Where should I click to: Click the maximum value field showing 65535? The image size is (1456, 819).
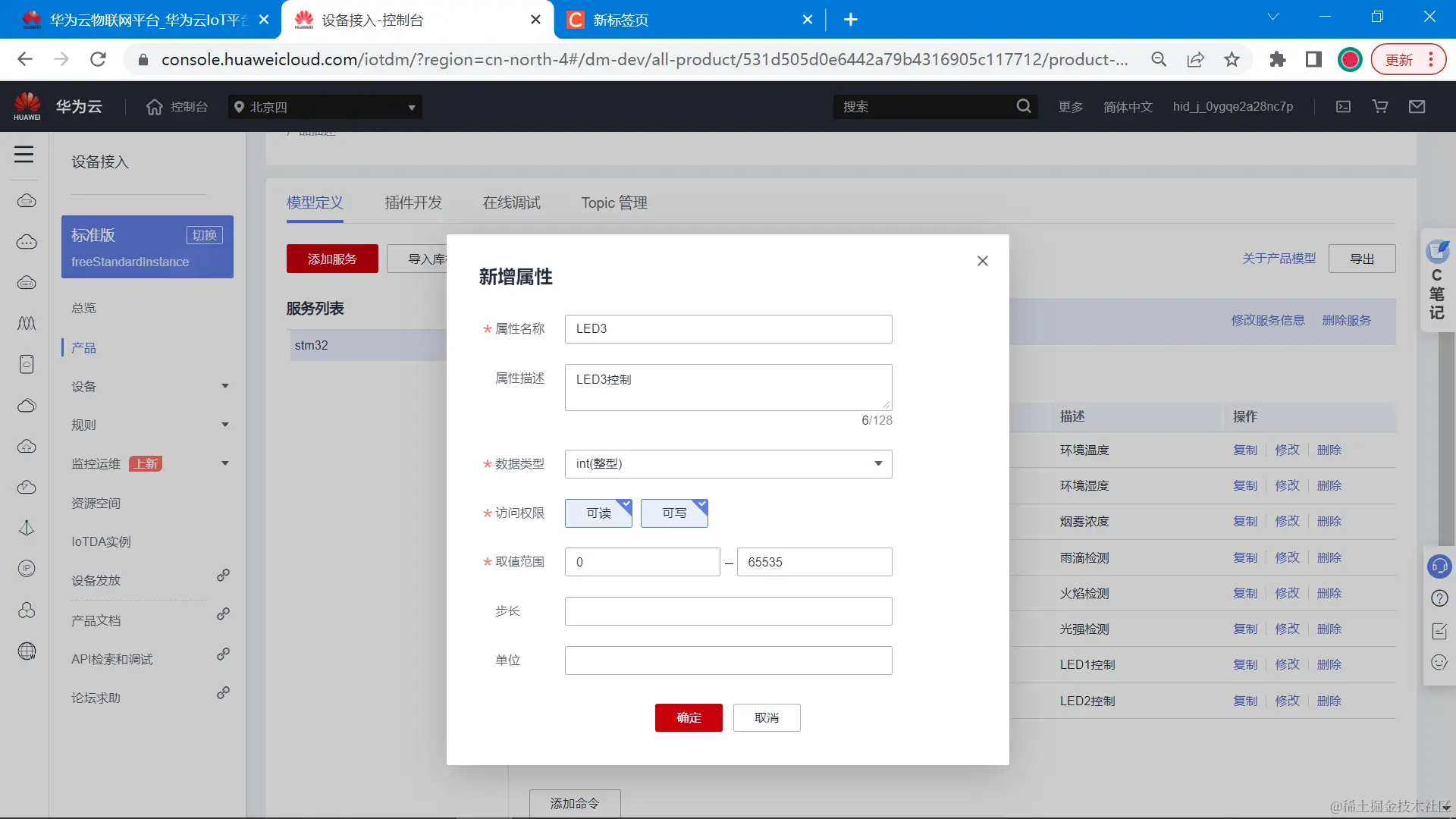coord(814,562)
